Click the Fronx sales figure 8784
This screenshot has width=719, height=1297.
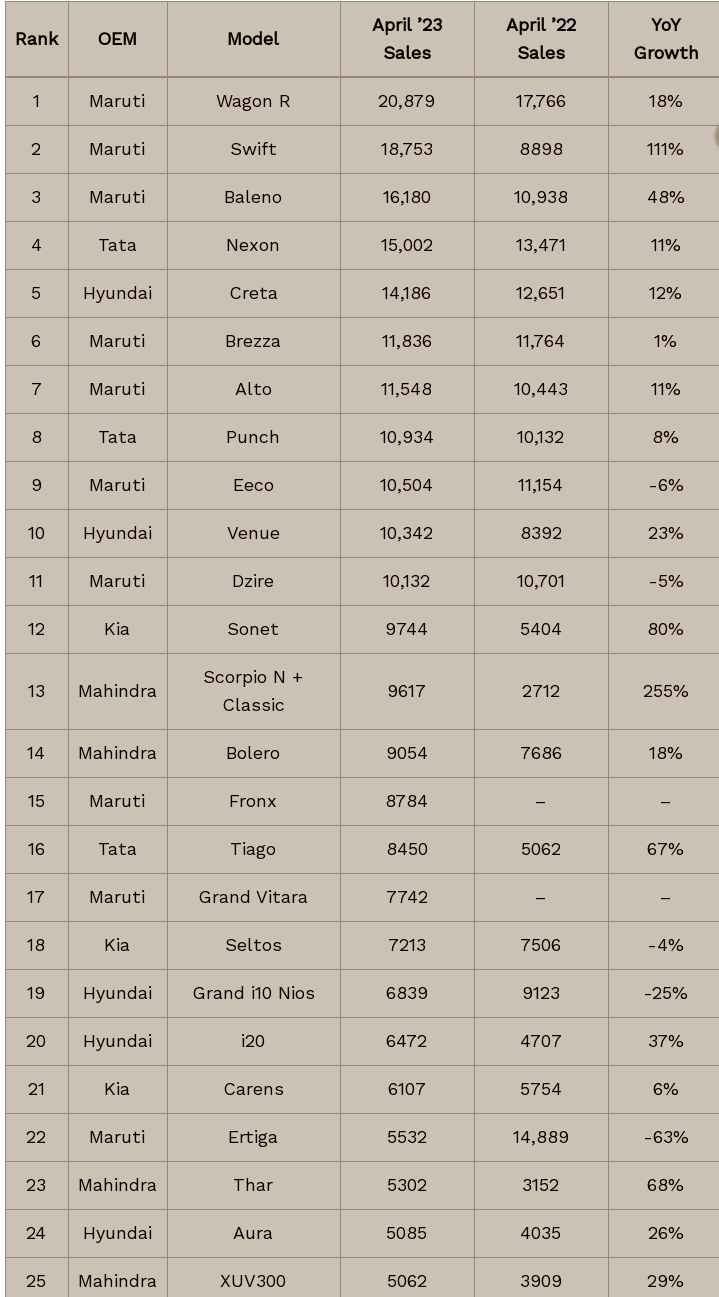pos(407,801)
